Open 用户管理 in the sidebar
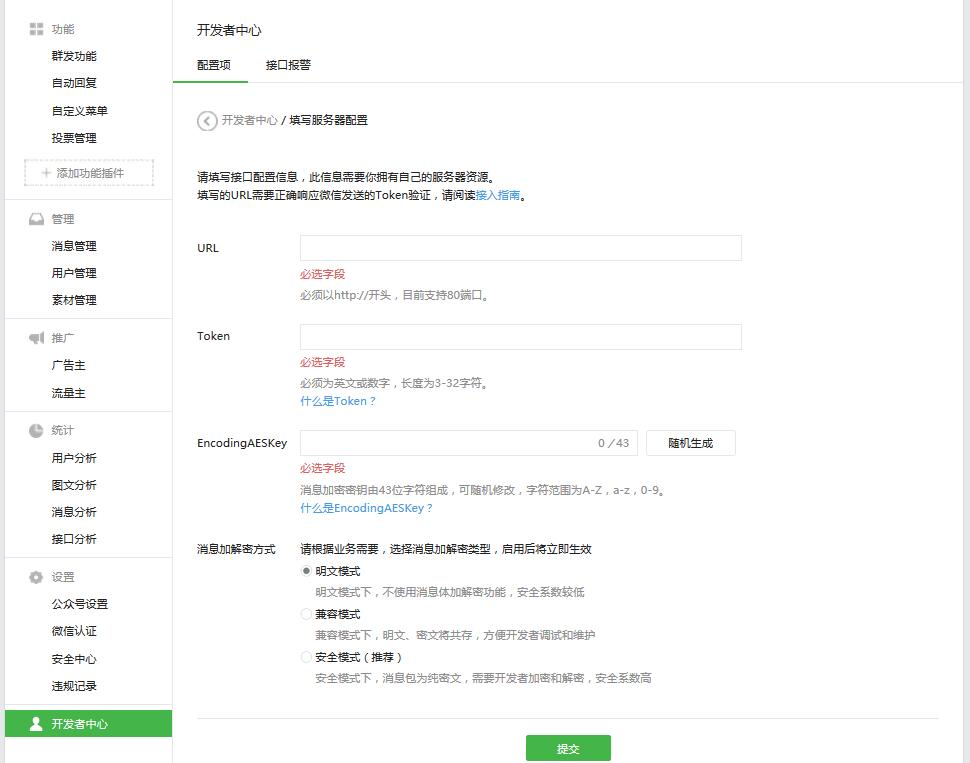The height and width of the screenshot is (763, 970). pos(74,273)
